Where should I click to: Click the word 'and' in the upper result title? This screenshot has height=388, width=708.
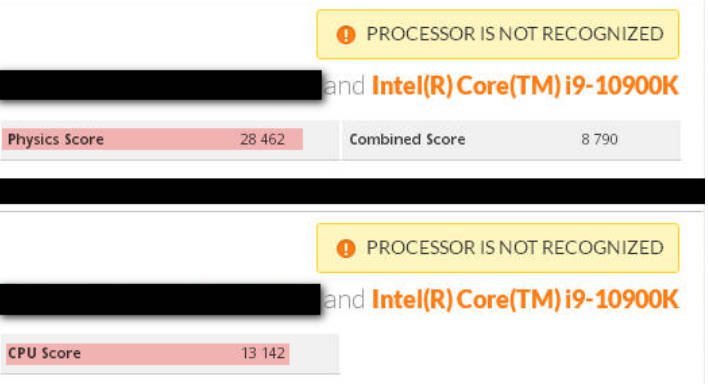345,86
